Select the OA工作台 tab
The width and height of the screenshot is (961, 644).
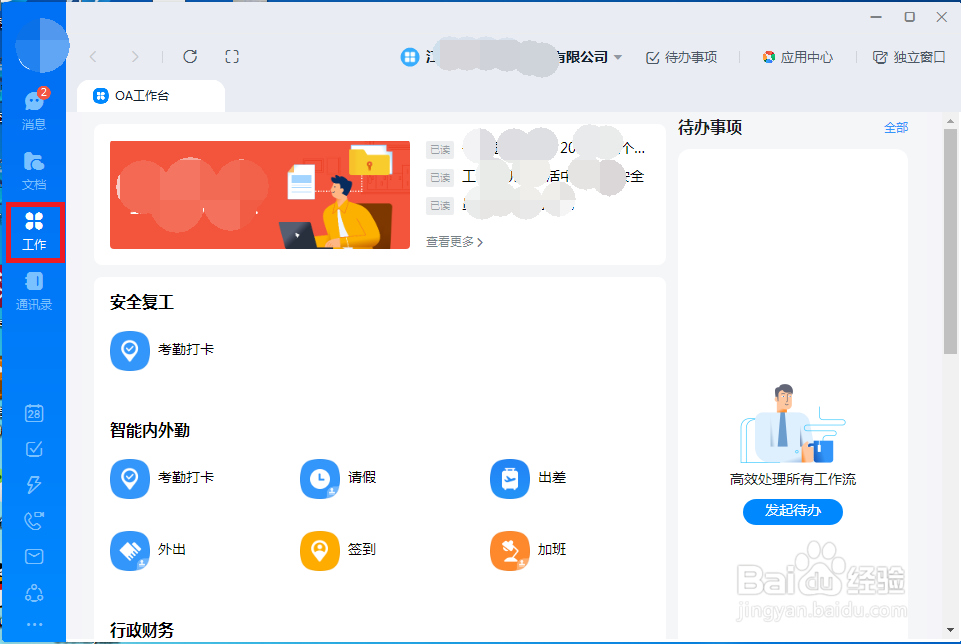pyautogui.click(x=151, y=96)
